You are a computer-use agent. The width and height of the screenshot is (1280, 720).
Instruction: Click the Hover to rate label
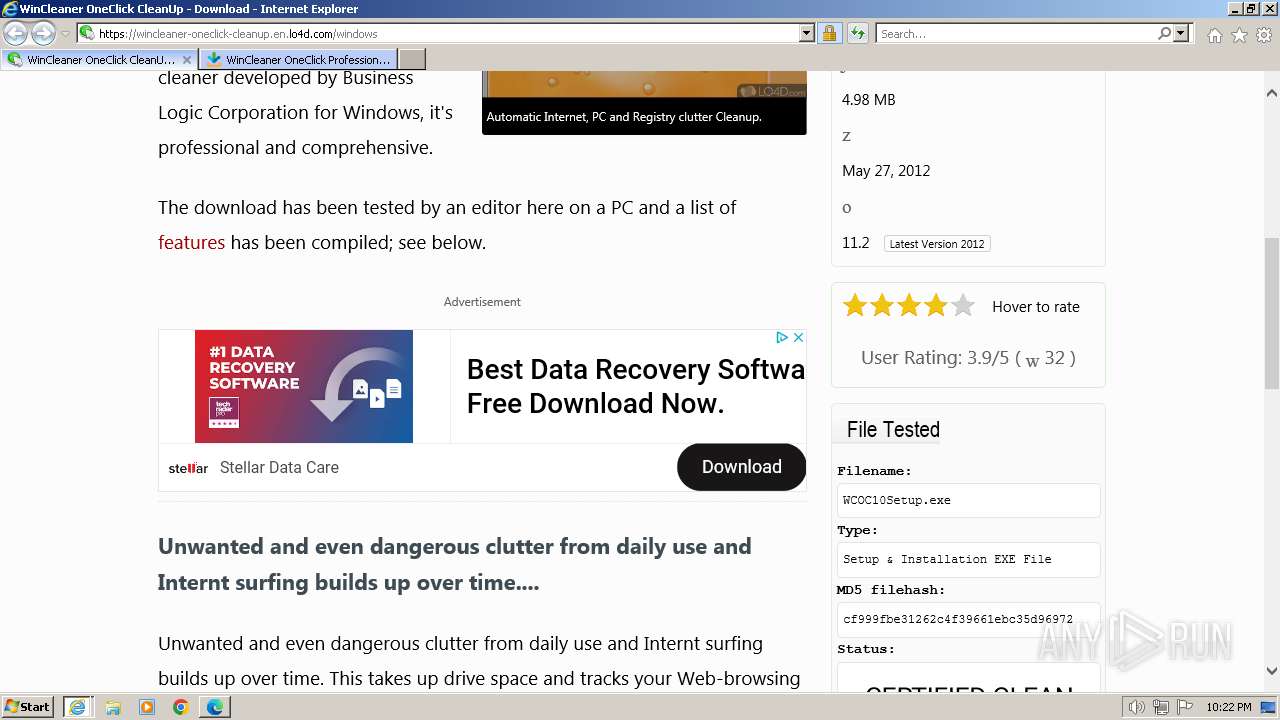1036,307
